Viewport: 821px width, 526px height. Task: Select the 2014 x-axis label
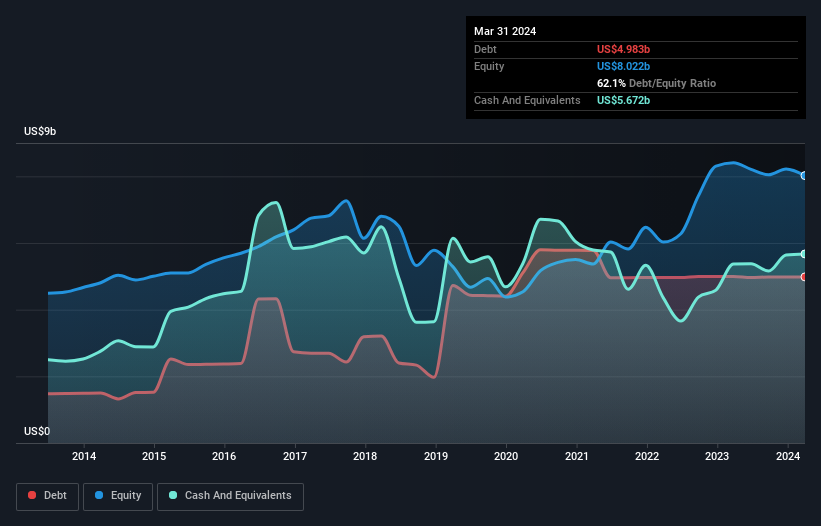pyautogui.click(x=84, y=456)
